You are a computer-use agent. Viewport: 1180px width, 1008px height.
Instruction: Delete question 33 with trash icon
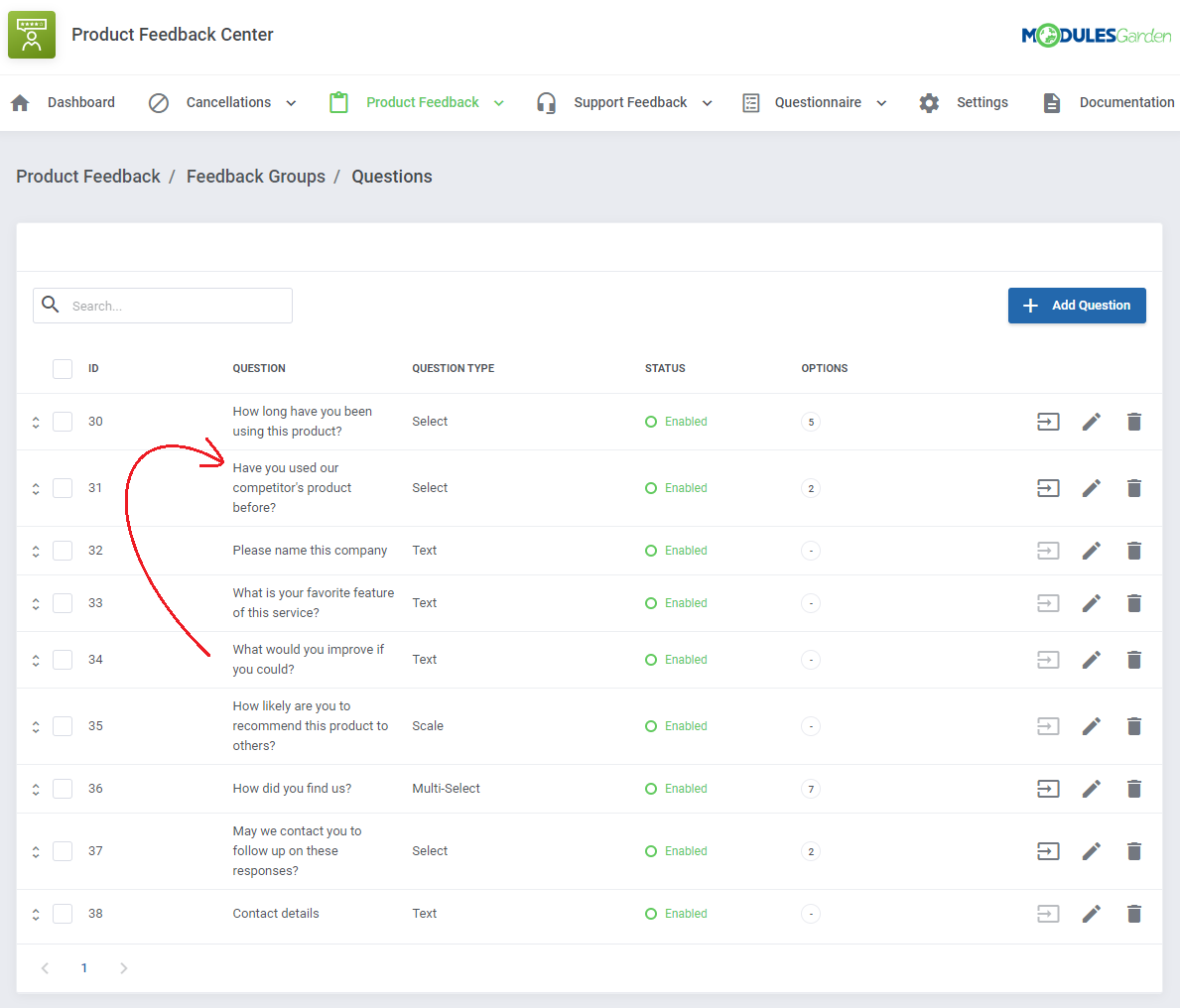(1134, 603)
